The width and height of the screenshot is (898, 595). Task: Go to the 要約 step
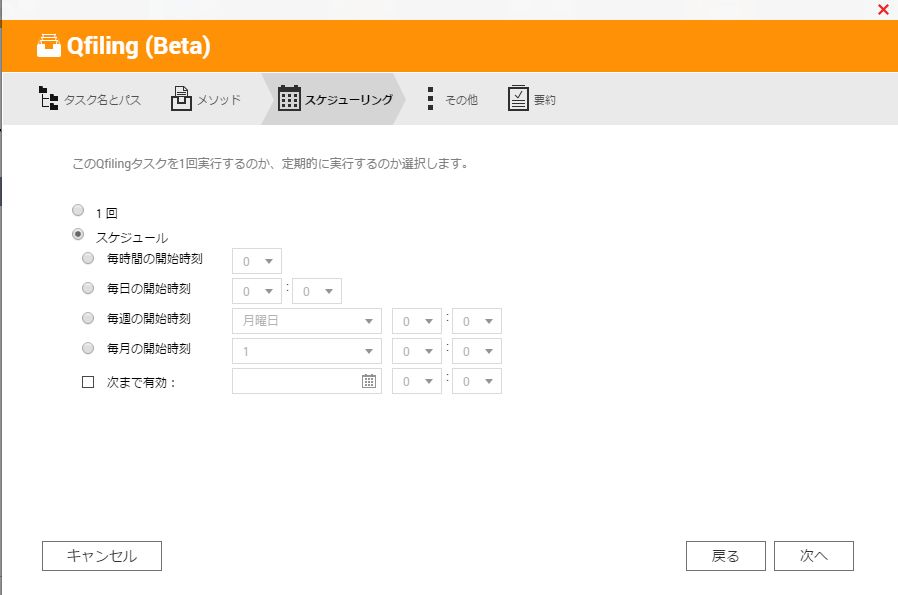[531, 99]
